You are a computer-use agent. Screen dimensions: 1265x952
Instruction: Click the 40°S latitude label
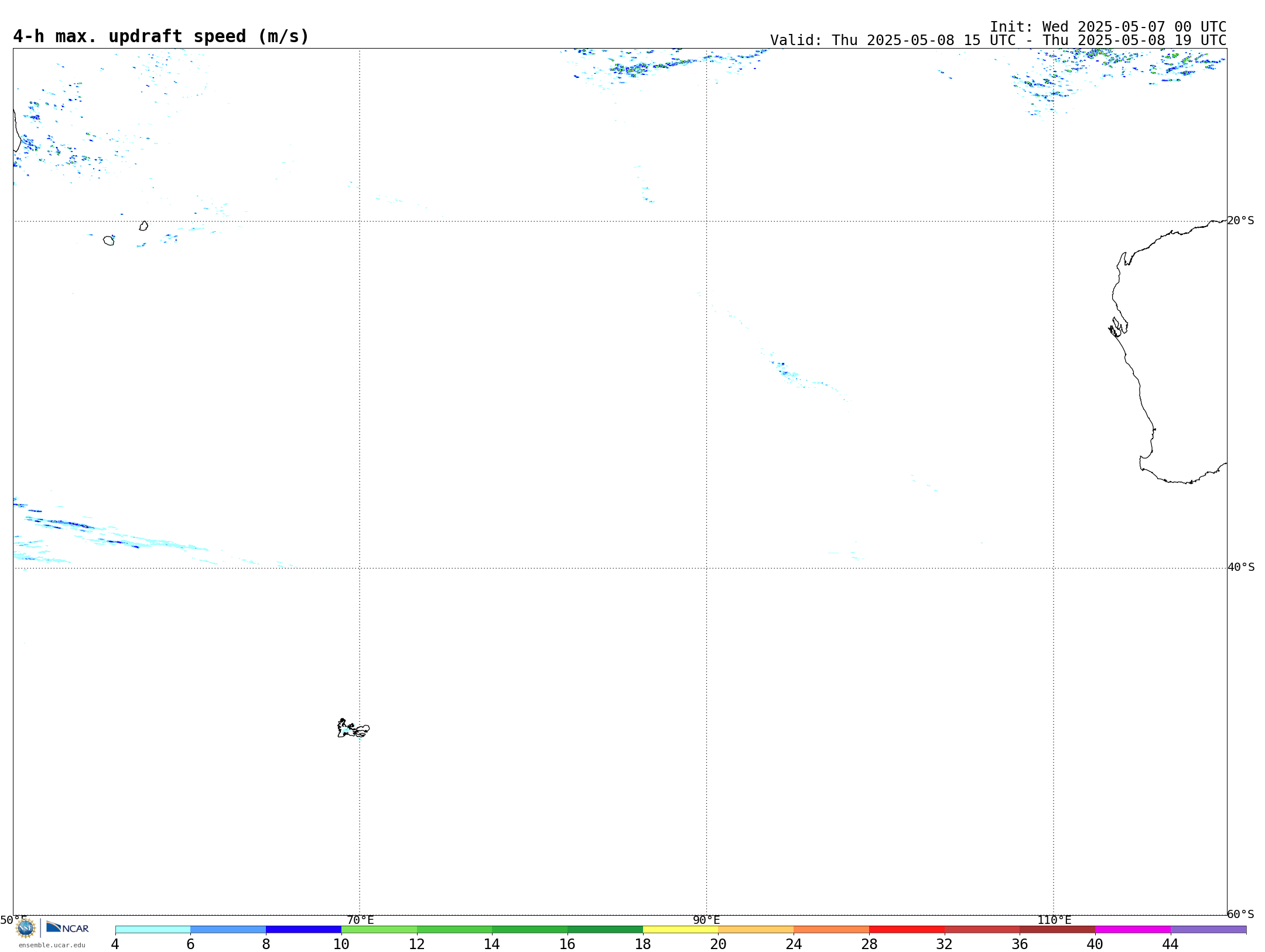pyautogui.click(x=1241, y=567)
